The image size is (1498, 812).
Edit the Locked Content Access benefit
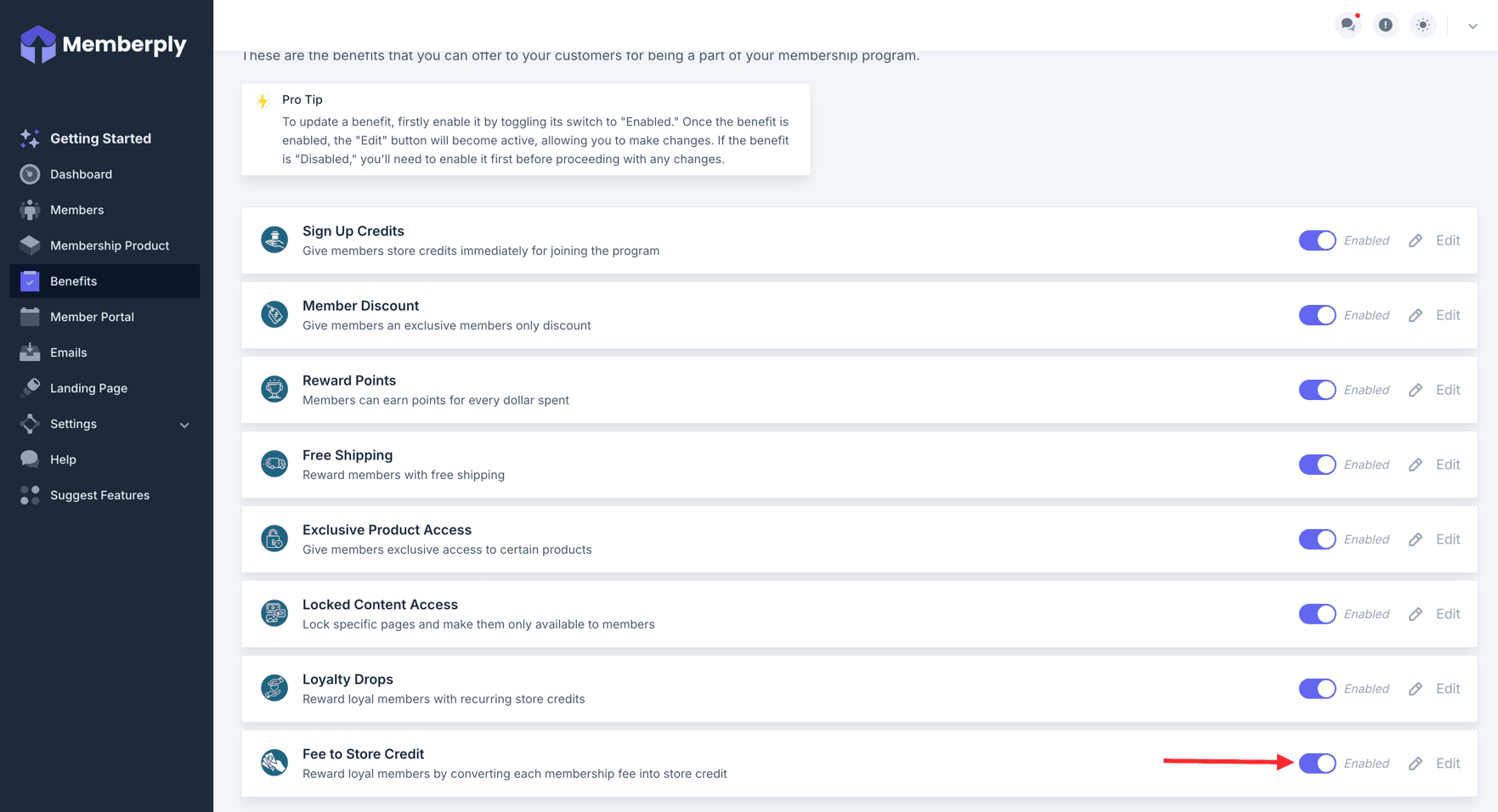click(x=1447, y=614)
